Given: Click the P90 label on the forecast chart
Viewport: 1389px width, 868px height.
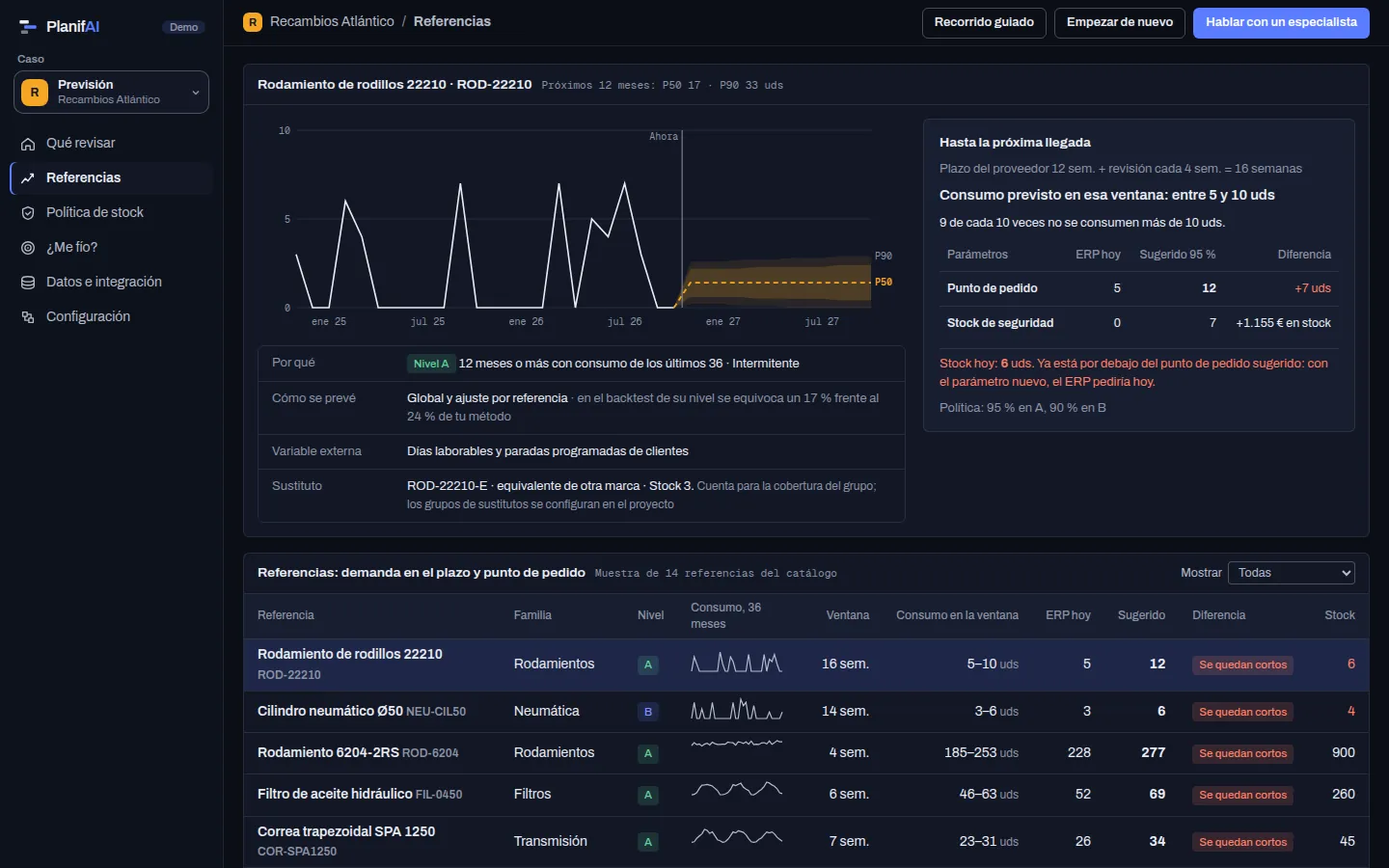Looking at the screenshot, I should [x=884, y=256].
